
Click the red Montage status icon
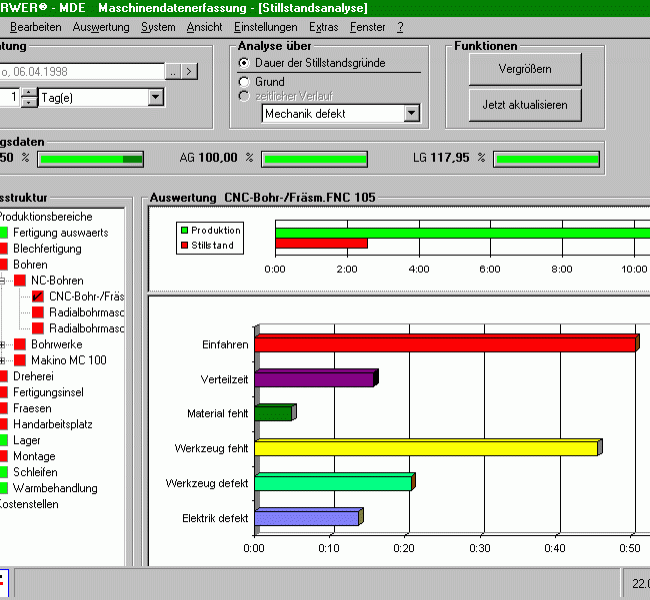click(3, 456)
